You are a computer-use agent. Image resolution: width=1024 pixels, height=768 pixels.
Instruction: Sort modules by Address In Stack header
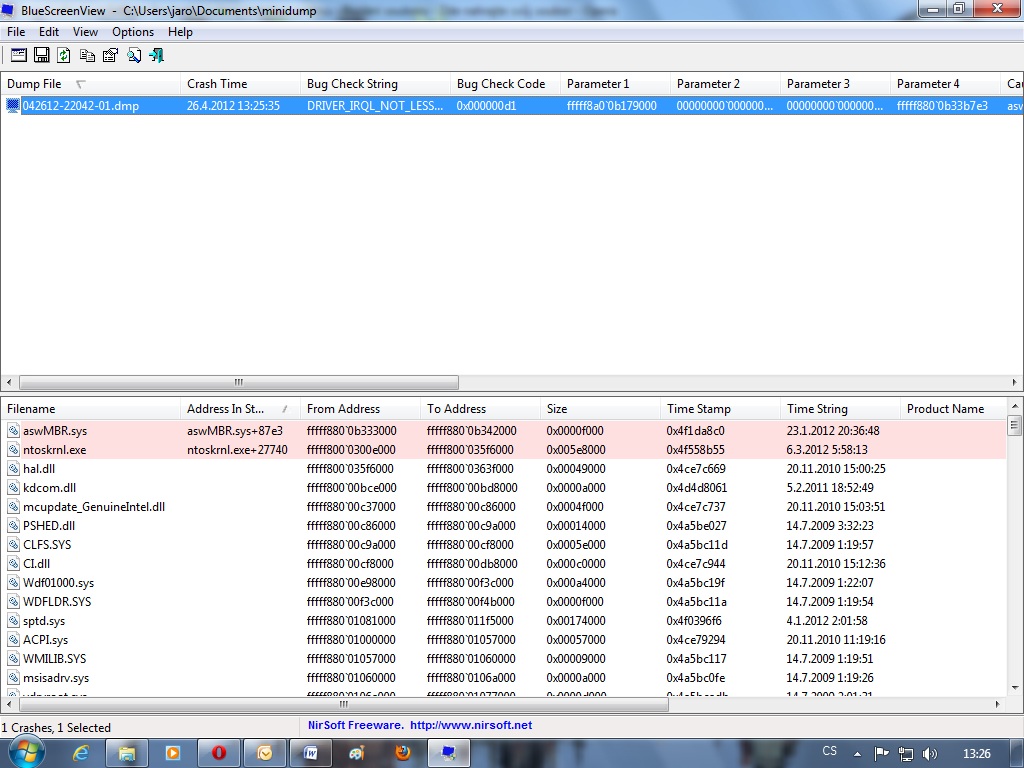pos(240,409)
